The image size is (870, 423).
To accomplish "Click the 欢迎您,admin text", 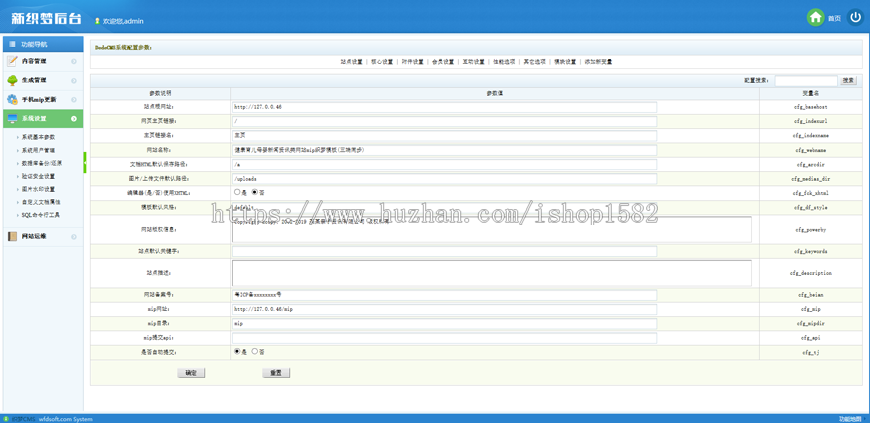I will pos(123,21).
